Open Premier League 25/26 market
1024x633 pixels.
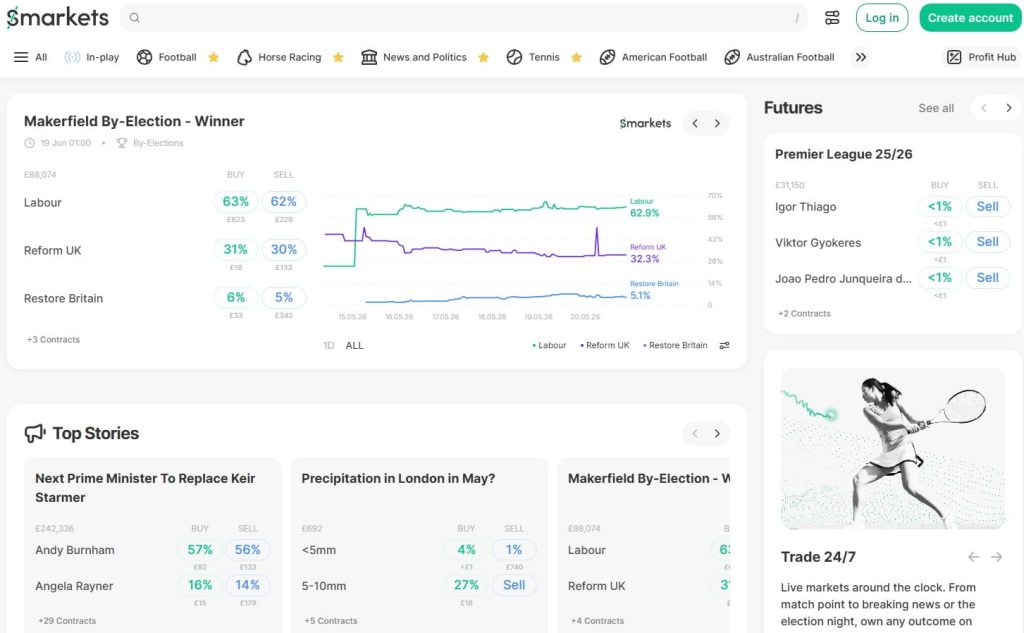pyautogui.click(x=844, y=154)
